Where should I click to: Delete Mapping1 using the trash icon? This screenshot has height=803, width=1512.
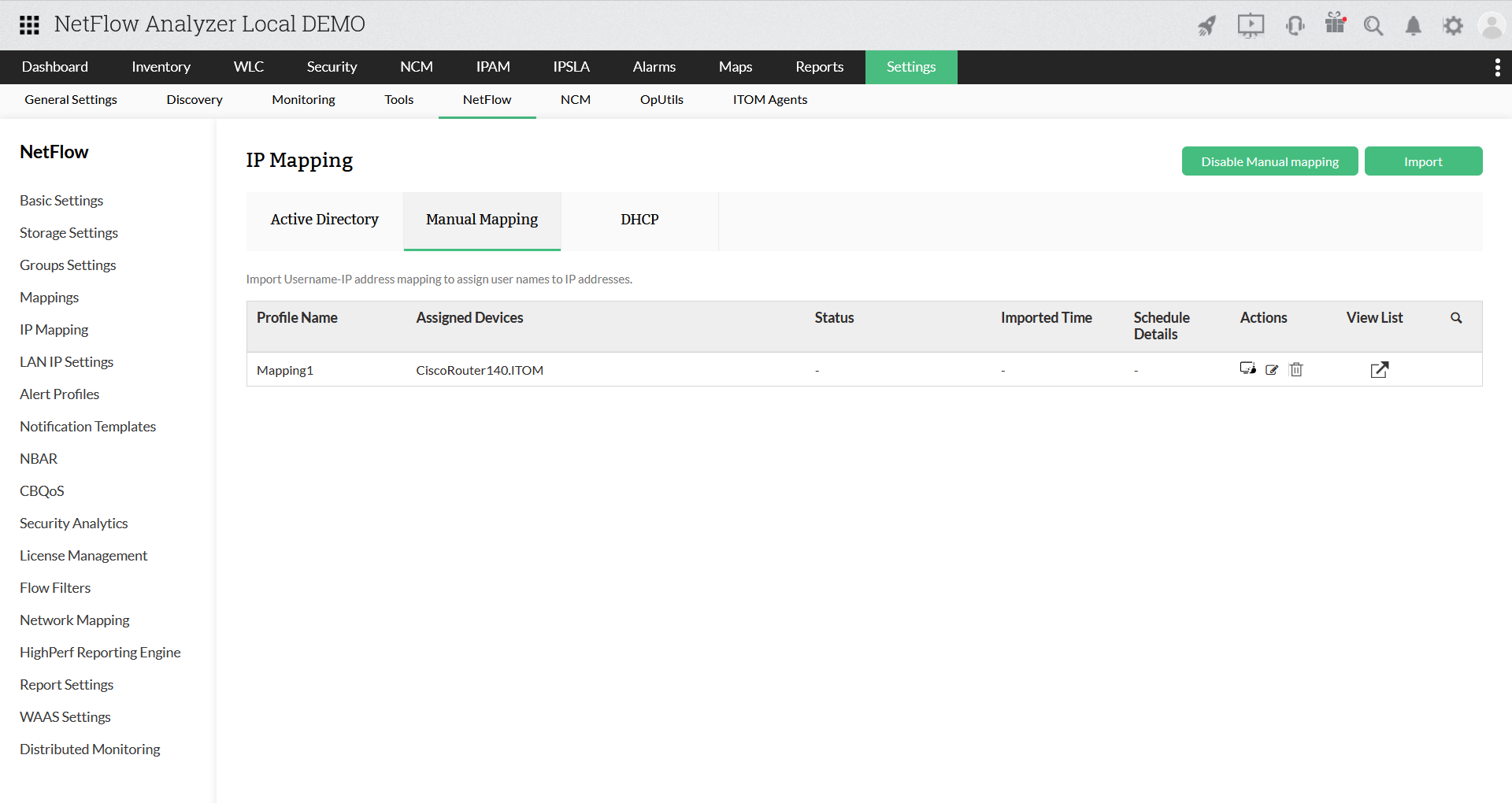coord(1296,369)
